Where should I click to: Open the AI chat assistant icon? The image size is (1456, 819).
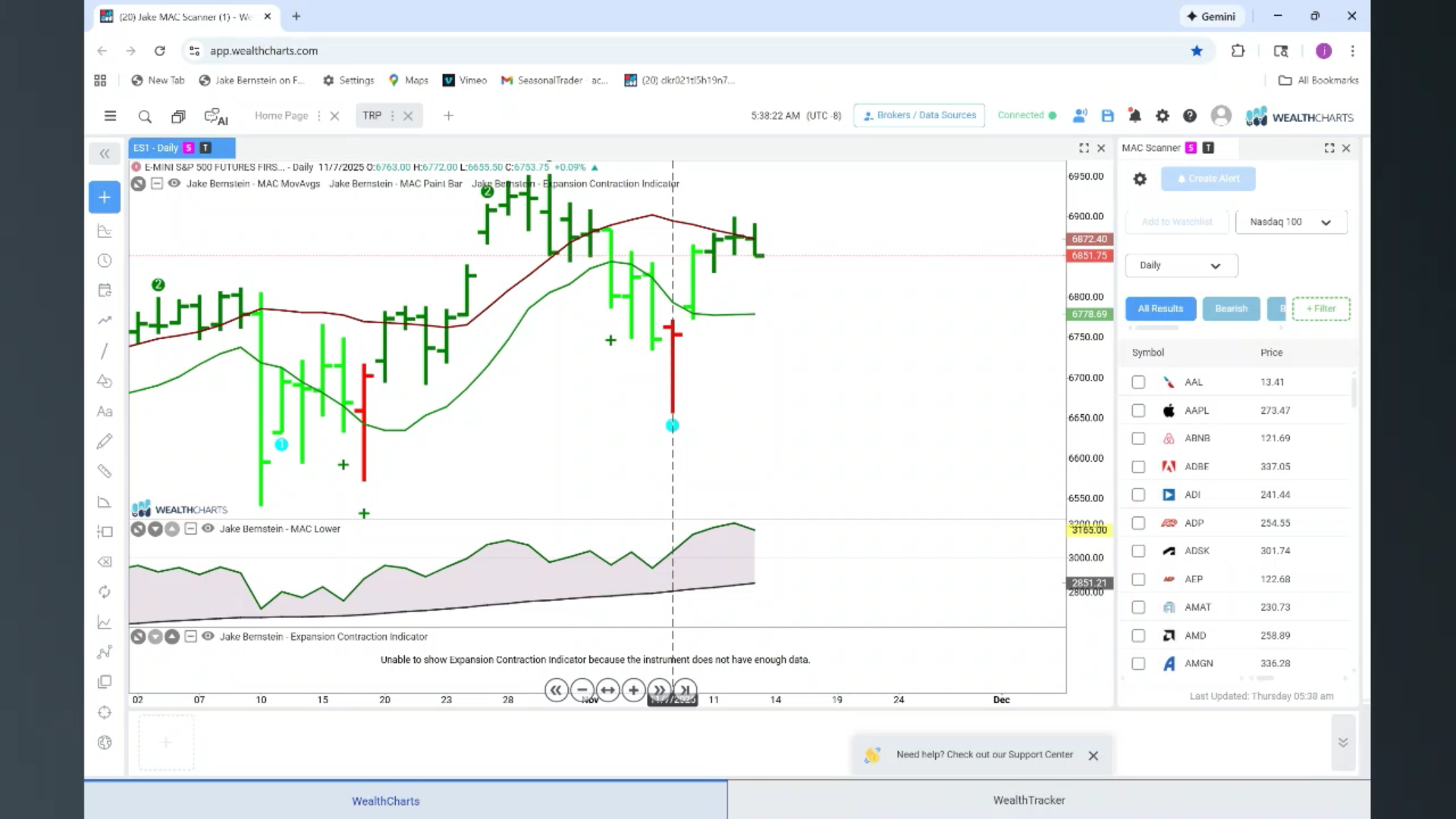pos(216,117)
